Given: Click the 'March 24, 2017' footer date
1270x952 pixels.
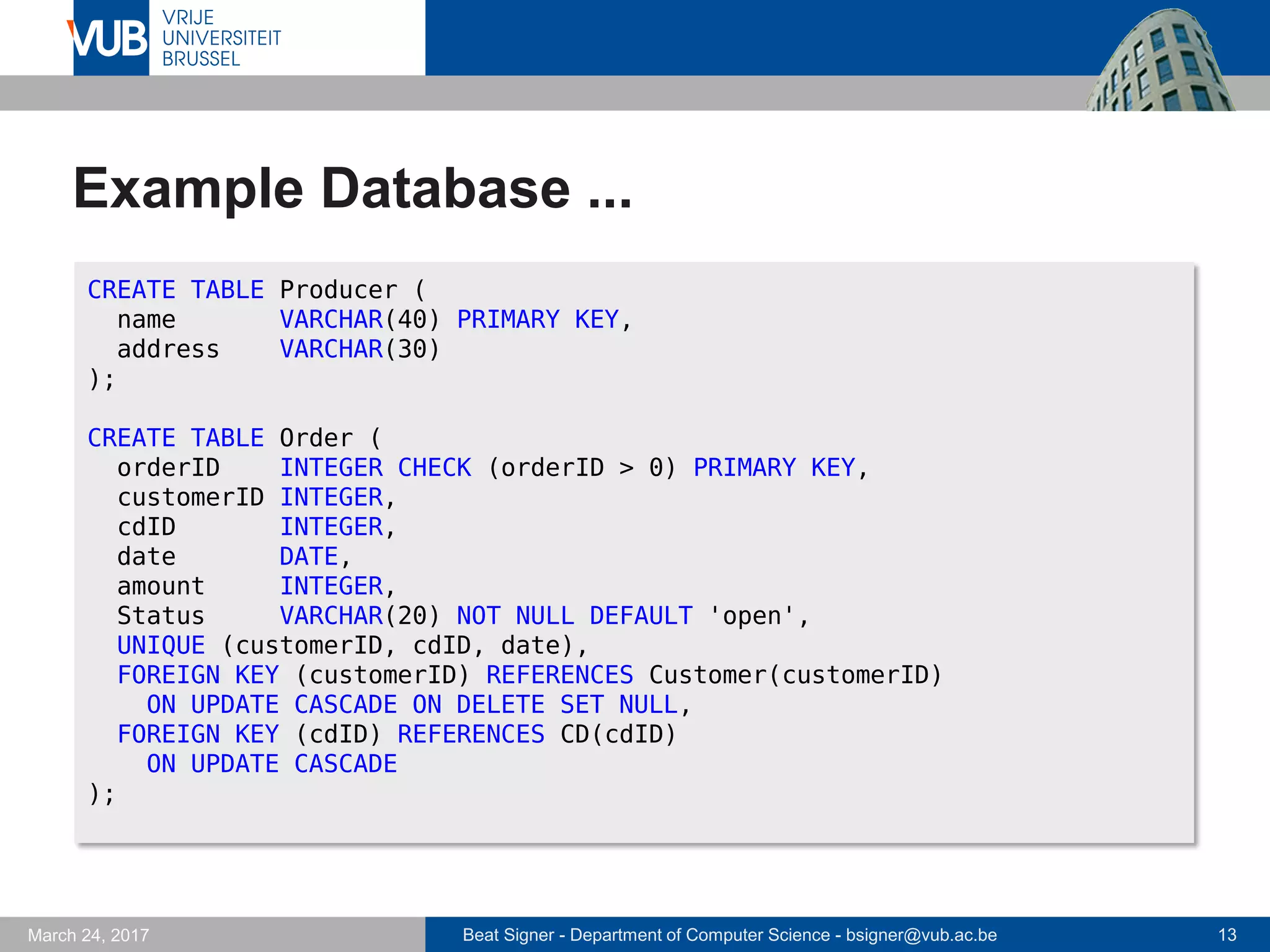Looking at the screenshot, I should tap(89, 935).
